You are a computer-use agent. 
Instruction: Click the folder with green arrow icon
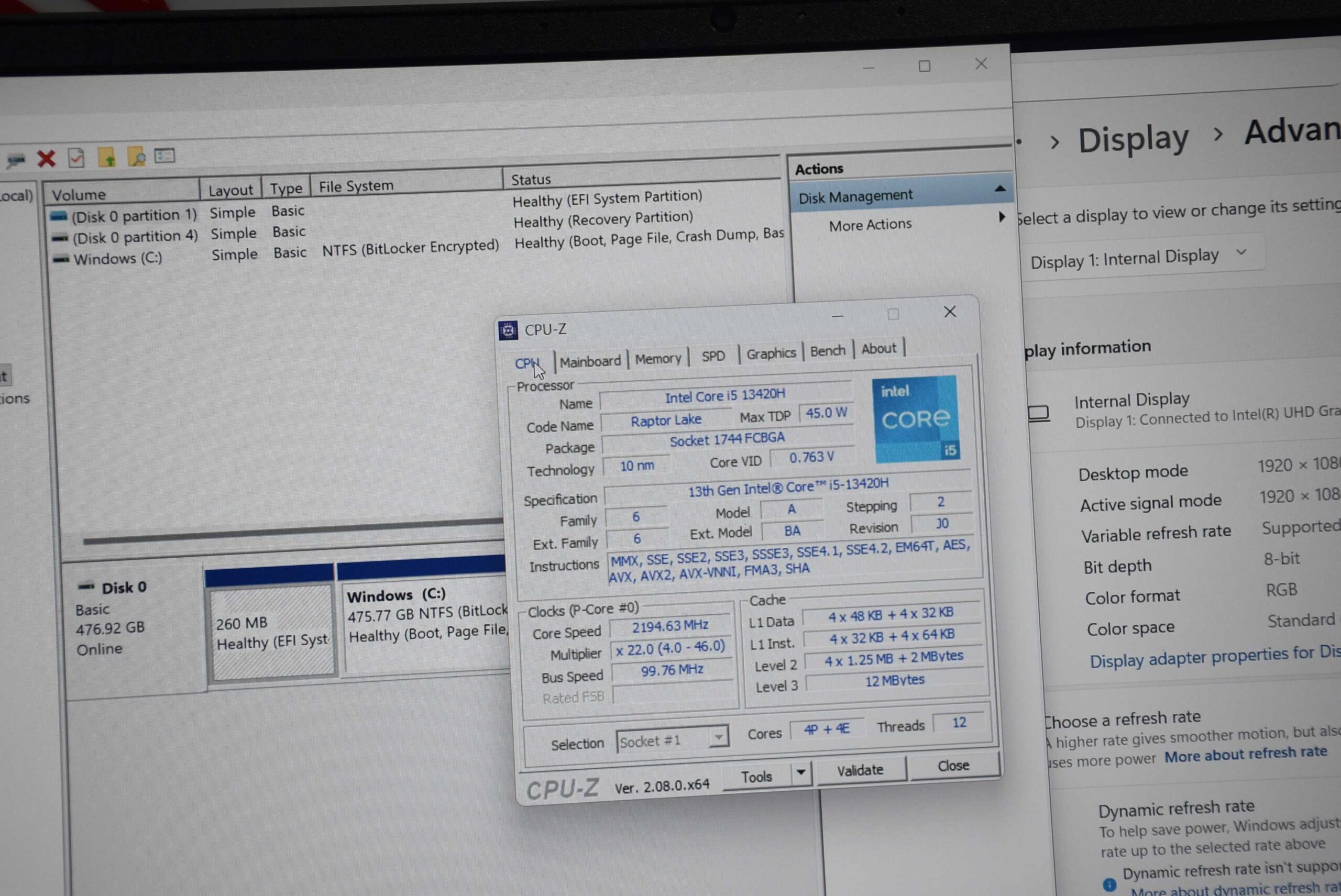tap(107, 157)
